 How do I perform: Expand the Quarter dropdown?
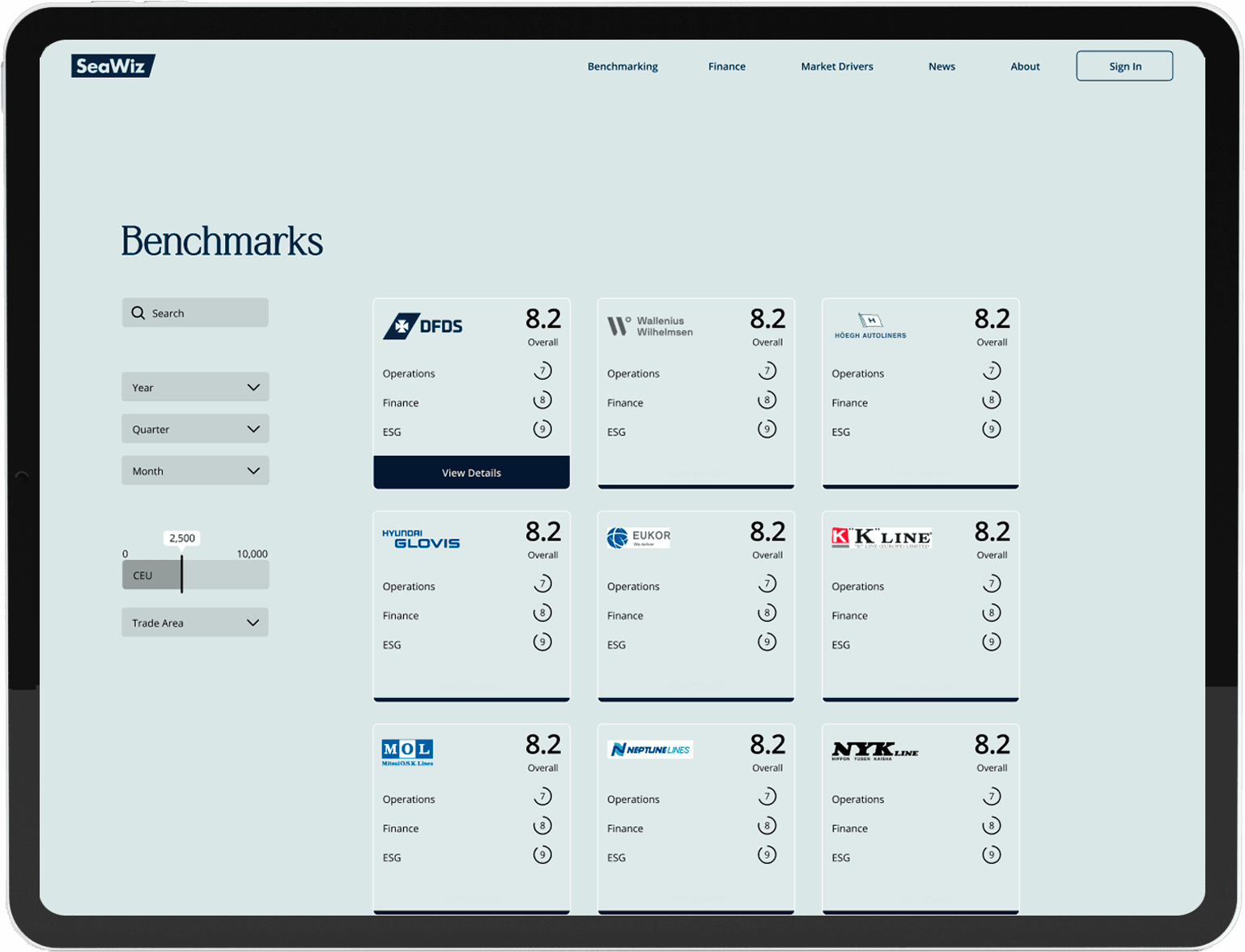tap(195, 429)
